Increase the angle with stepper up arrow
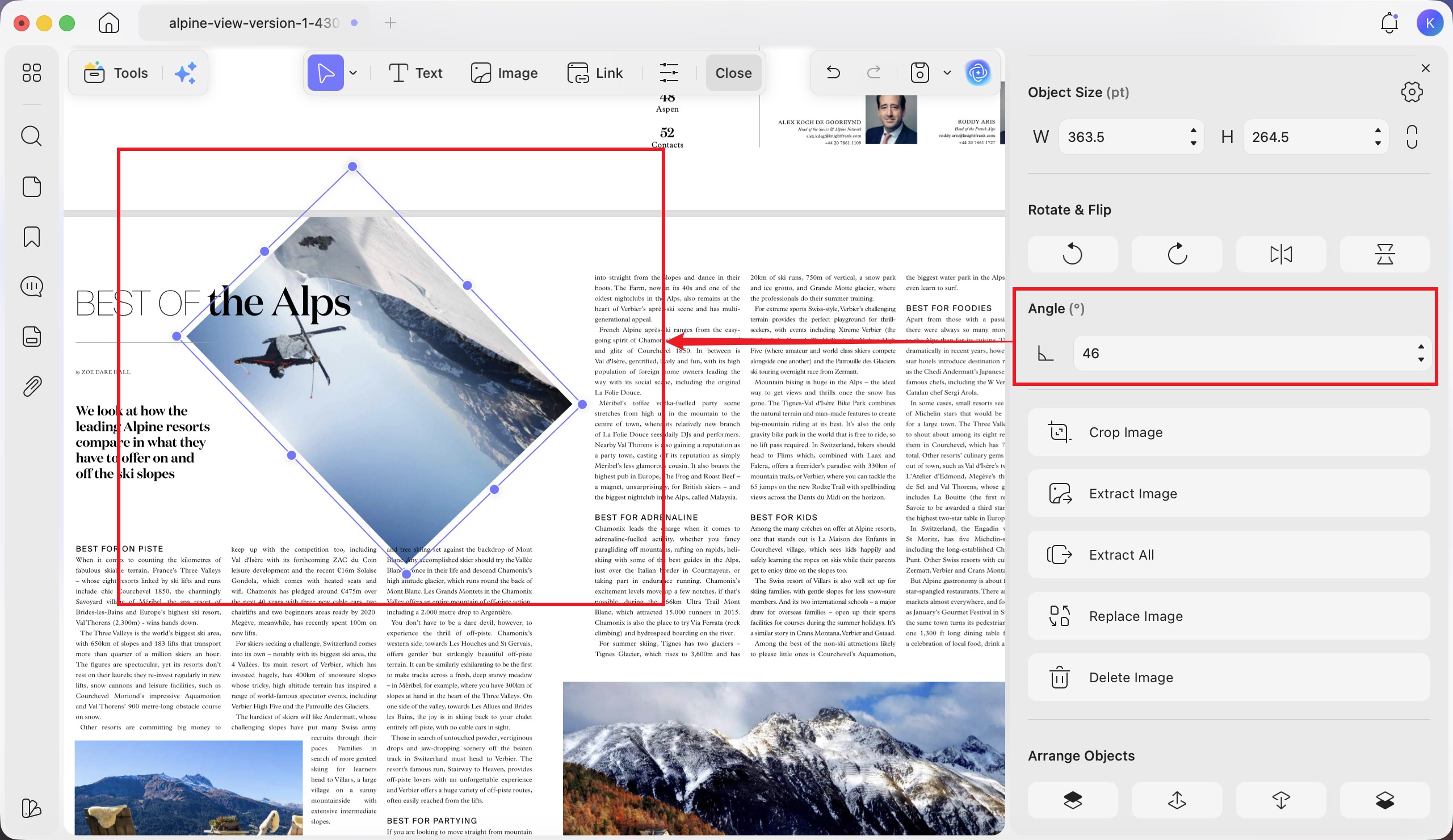Image resolution: width=1453 pixels, height=840 pixels. click(x=1421, y=346)
